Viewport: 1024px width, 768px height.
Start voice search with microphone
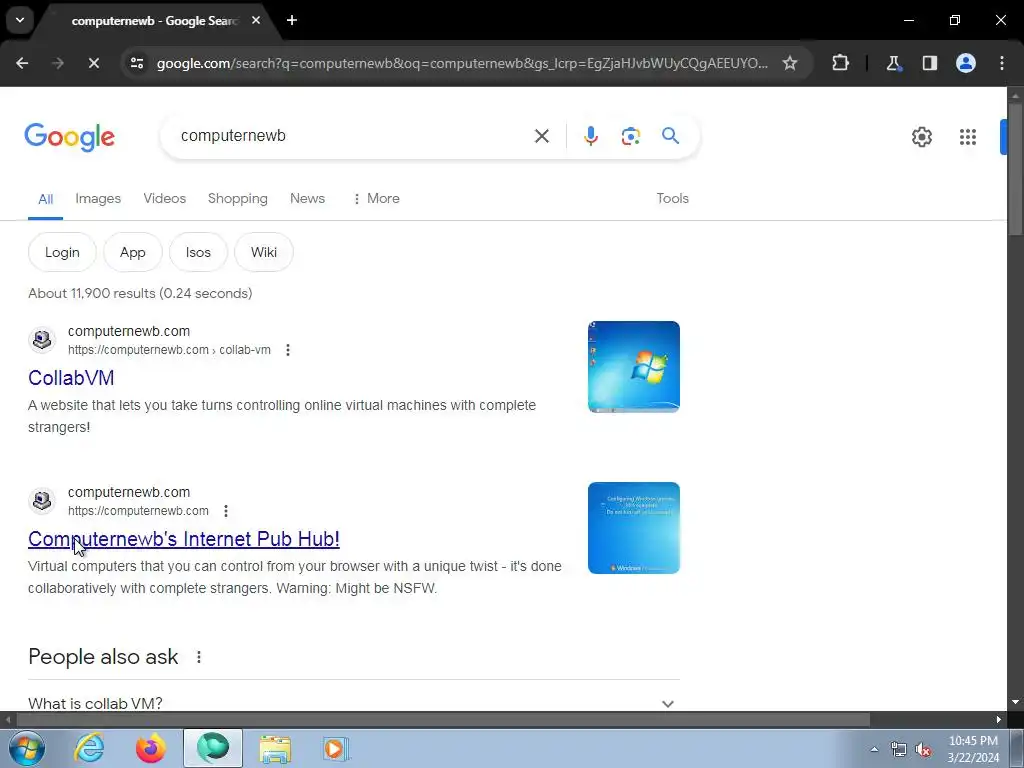pyautogui.click(x=590, y=136)
